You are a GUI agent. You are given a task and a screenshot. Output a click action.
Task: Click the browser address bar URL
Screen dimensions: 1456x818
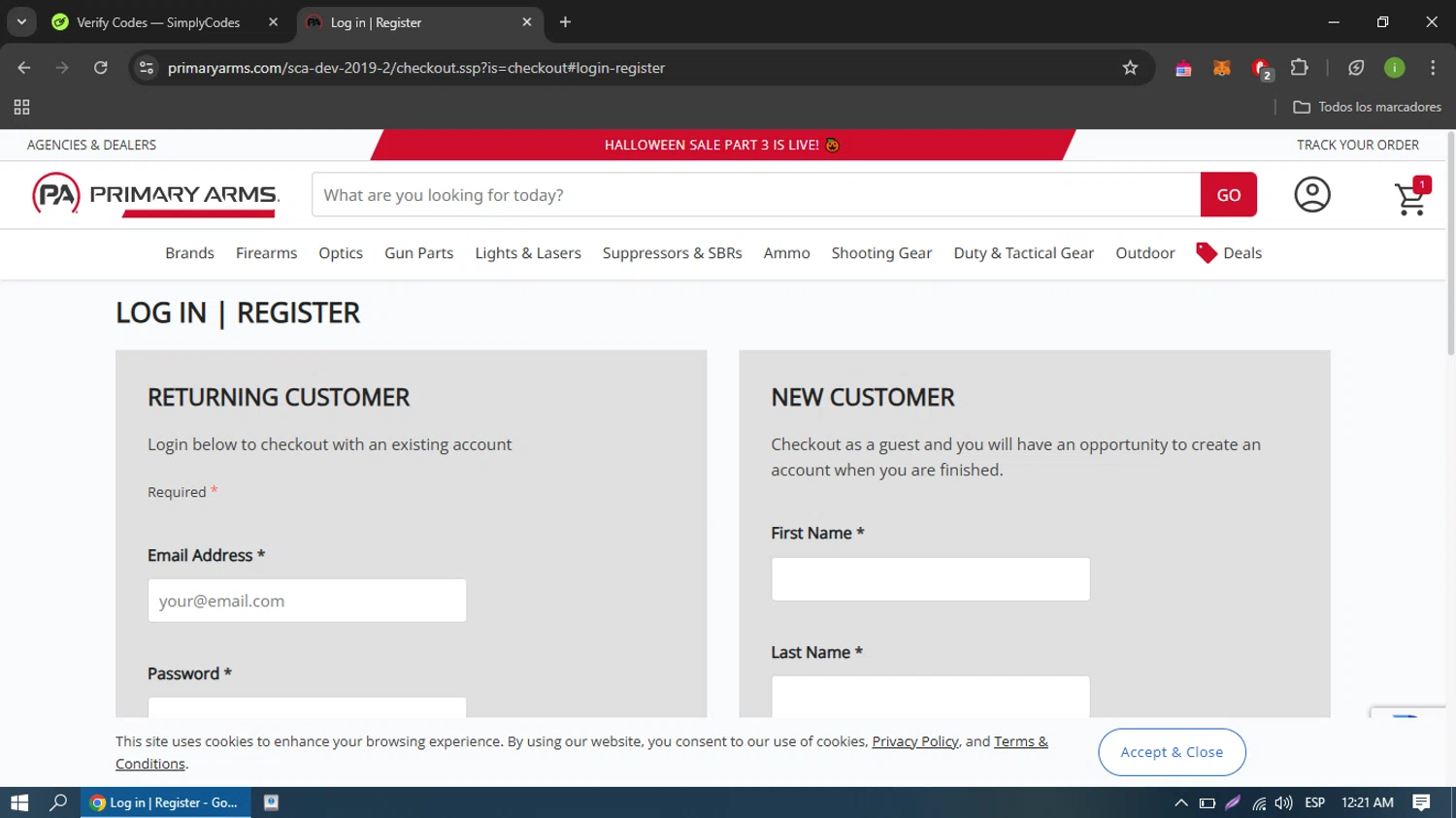tap(416, 68)
